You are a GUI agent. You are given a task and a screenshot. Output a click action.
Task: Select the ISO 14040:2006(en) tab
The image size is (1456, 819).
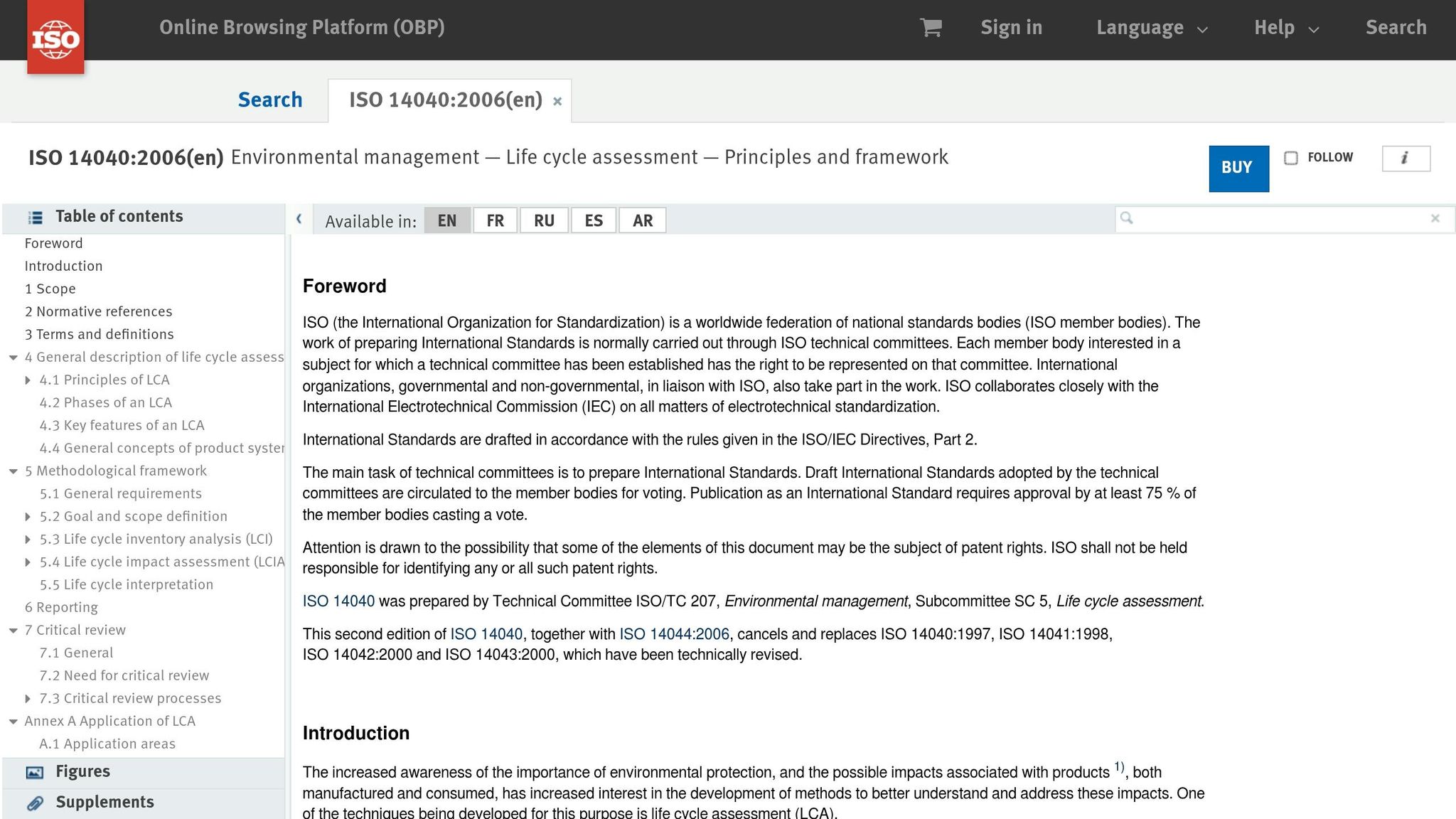pos(446,100)
